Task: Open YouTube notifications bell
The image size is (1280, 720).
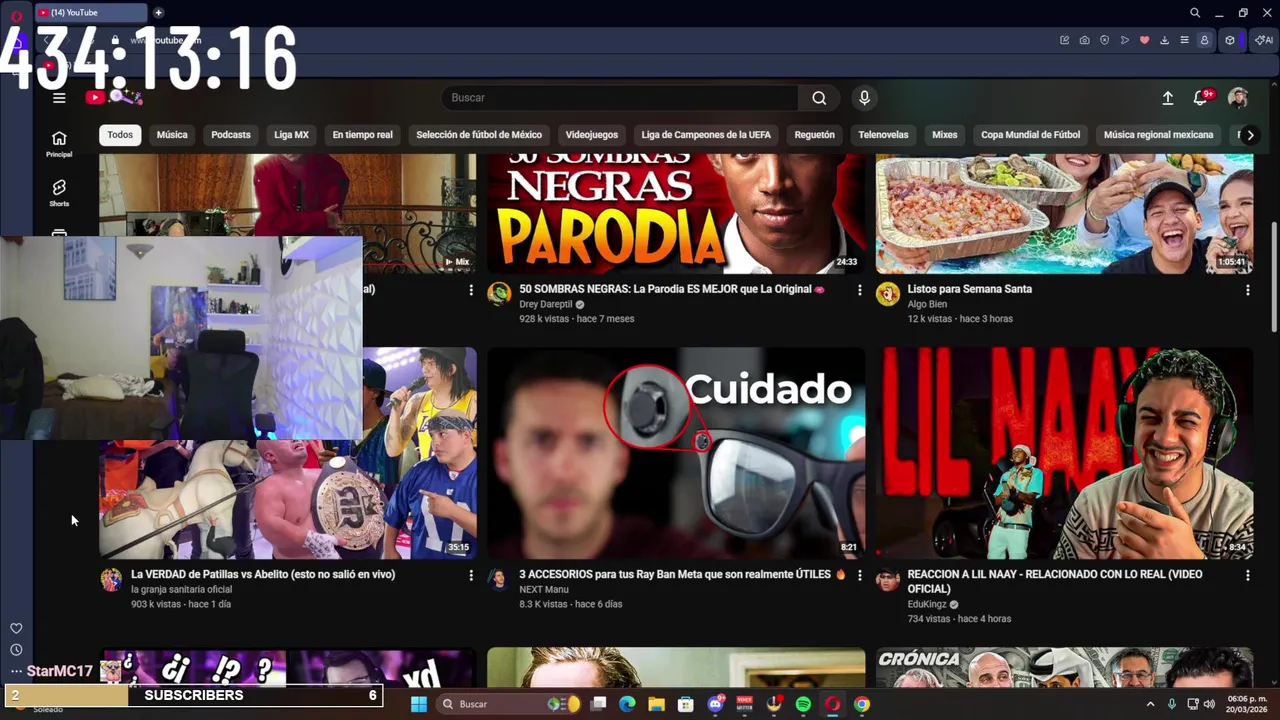Action: [1201, 97]
